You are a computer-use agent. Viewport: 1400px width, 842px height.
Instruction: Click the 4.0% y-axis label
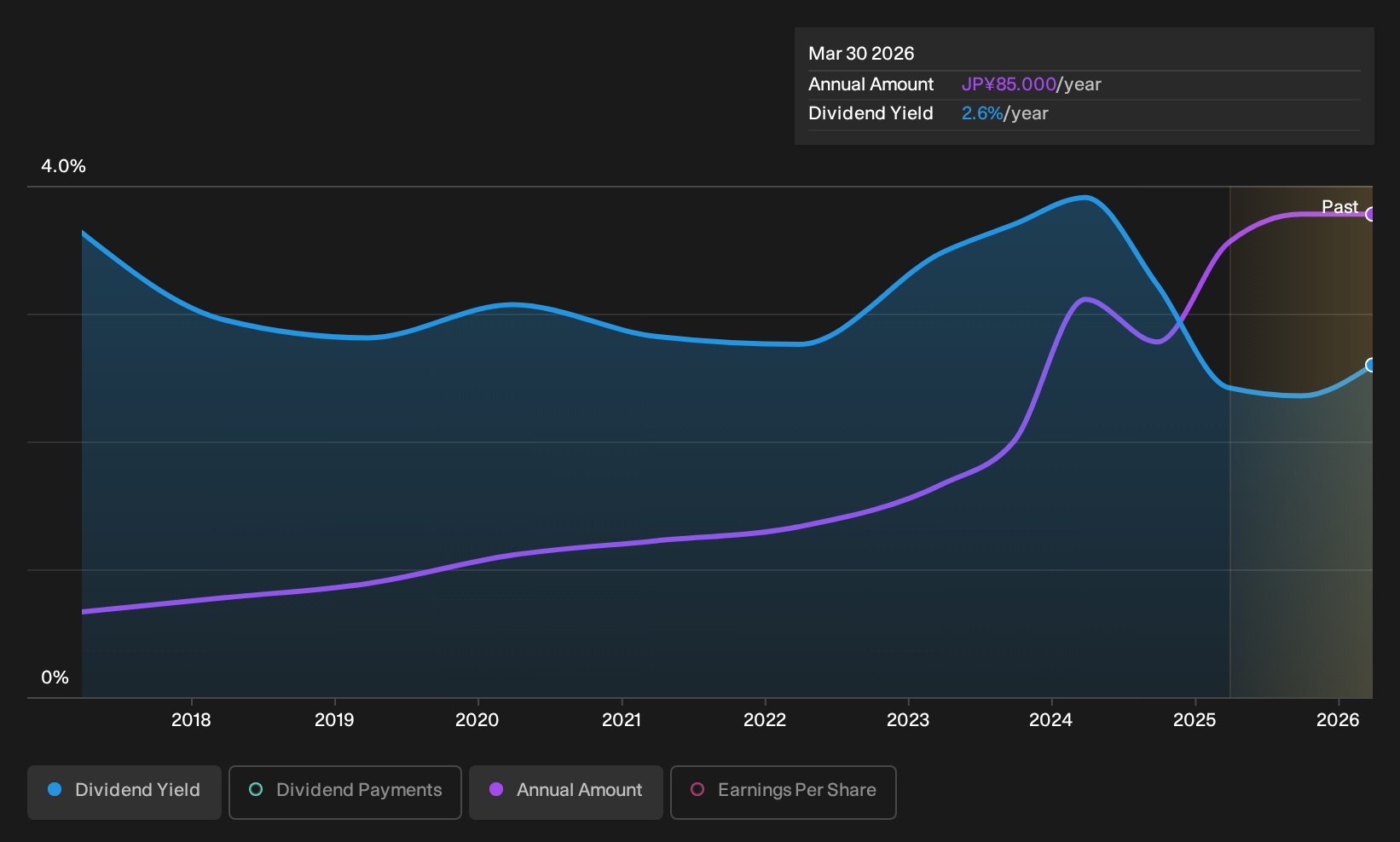tap(63, 166)
